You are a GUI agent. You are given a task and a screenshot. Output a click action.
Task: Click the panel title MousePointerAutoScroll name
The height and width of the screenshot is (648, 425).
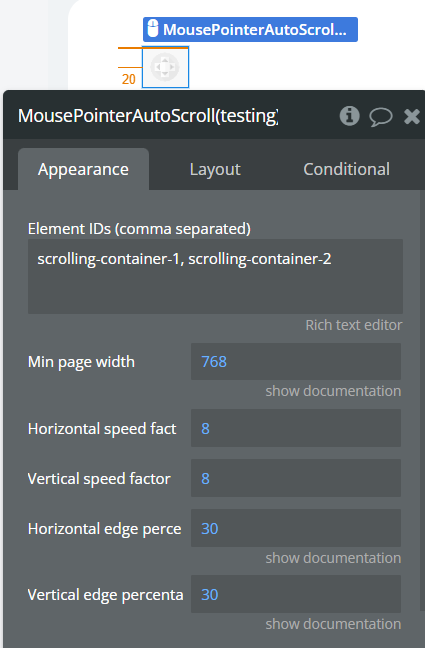tap(148, 116)
